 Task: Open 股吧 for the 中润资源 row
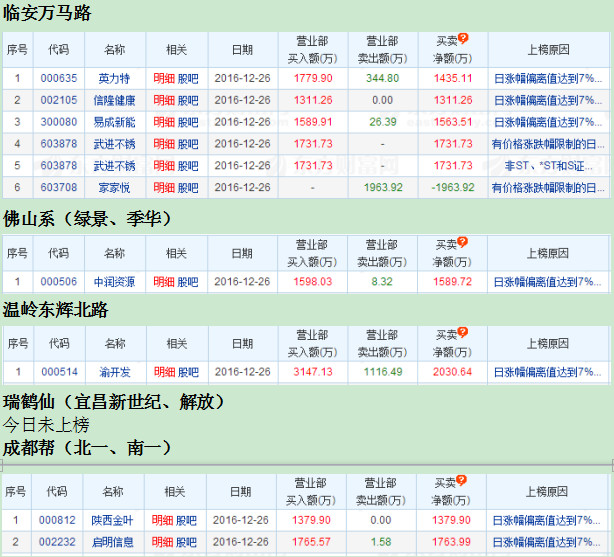point(188,282)
